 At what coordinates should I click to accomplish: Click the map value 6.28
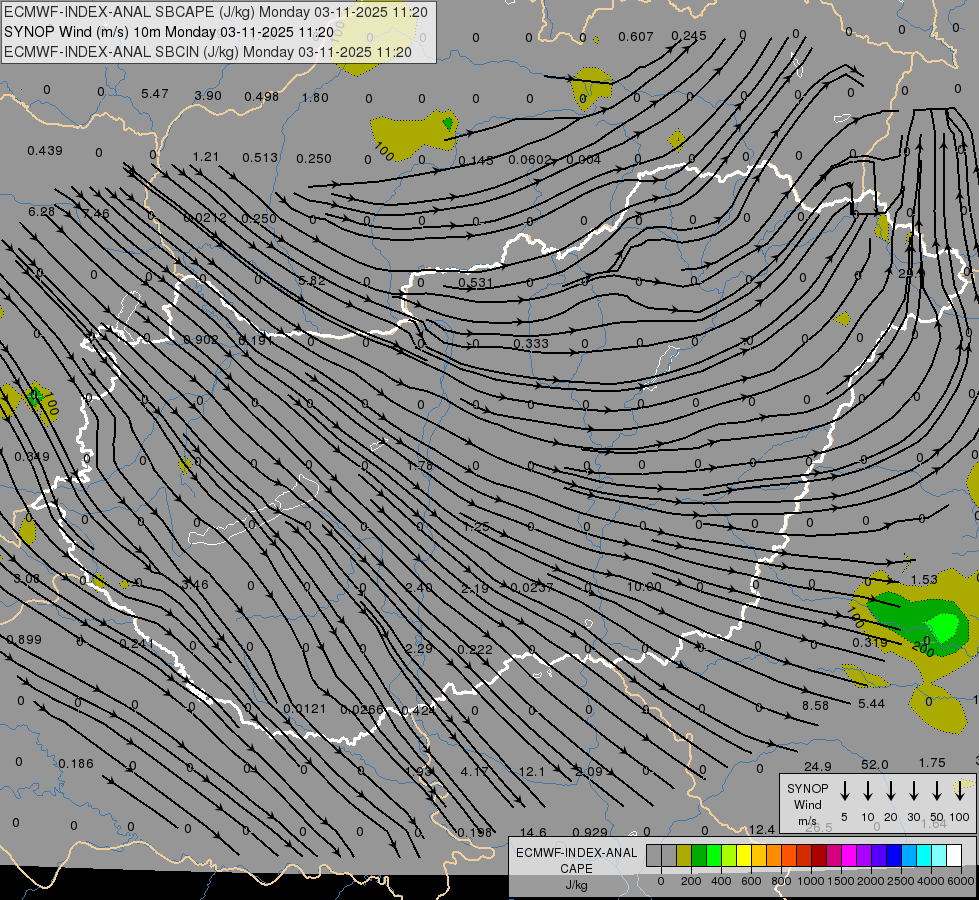pyautogui.click(x=41, y=212)
